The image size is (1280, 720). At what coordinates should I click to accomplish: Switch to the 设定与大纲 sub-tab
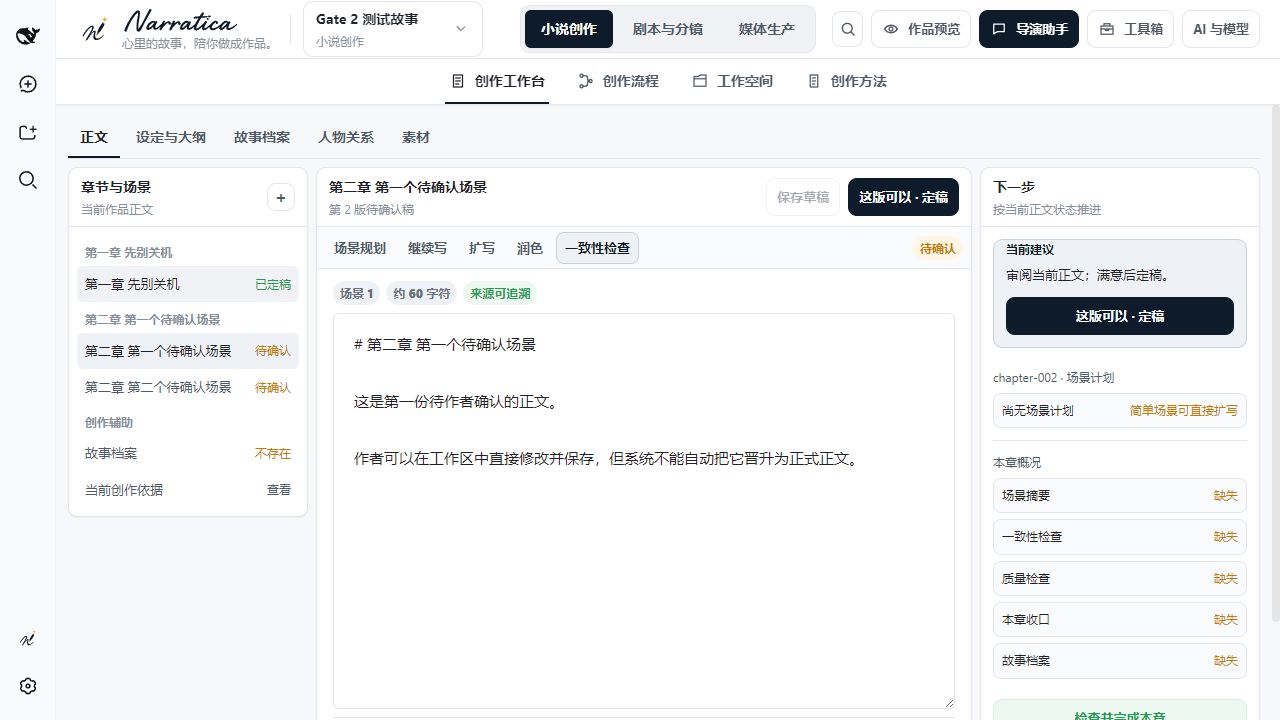171,137
